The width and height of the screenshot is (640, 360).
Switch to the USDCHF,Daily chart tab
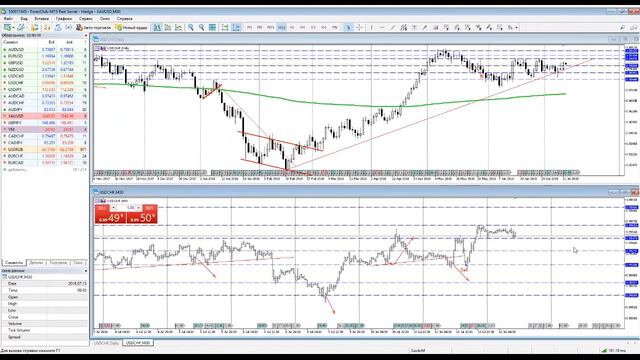click(106, 343)
